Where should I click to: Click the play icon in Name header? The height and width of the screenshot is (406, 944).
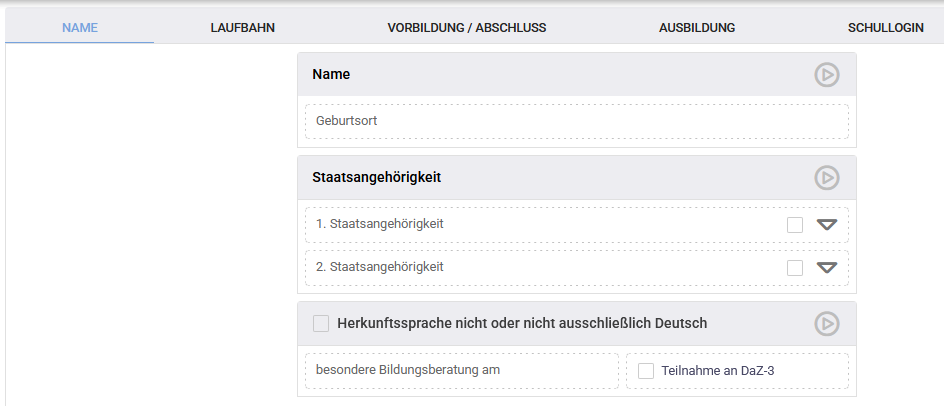[x=826, y=75]
